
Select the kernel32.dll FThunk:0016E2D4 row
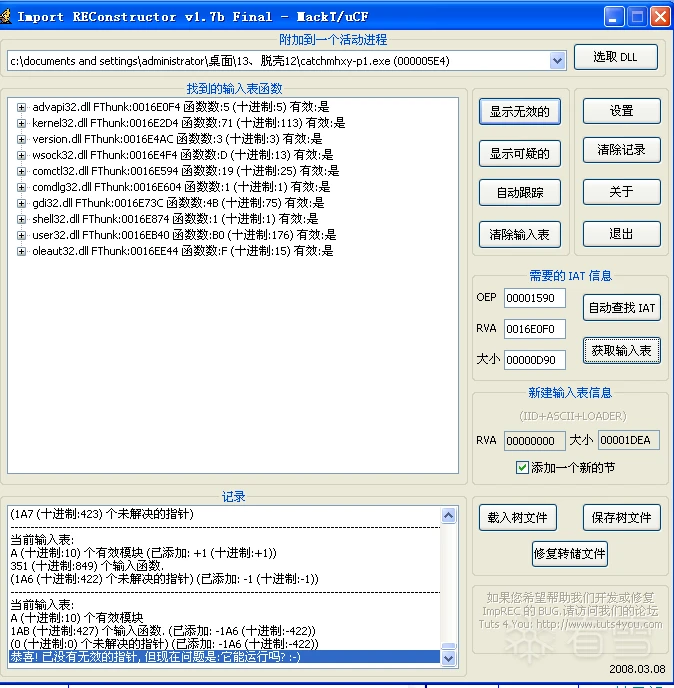(x=189, y=123)
